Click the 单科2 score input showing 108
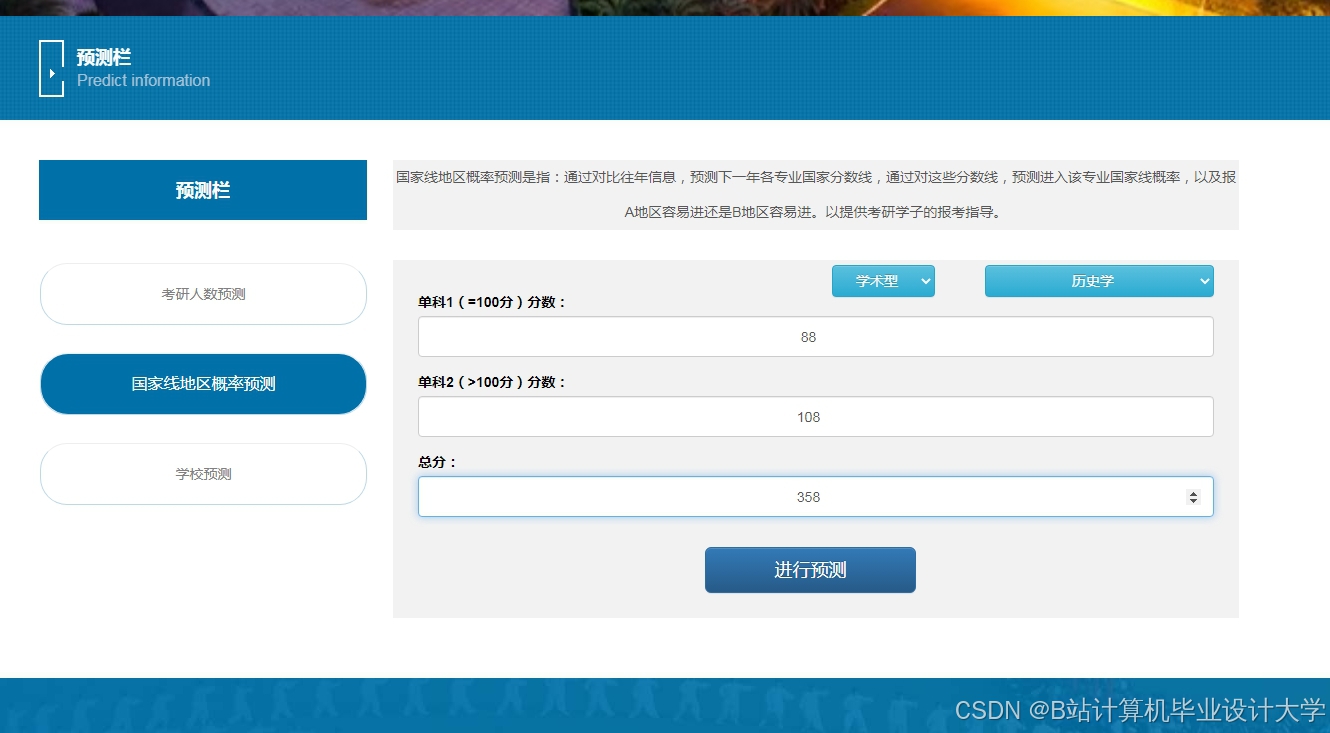Image resolution: width=1330 pixels, height=733 pixels. tap(815, 416)
